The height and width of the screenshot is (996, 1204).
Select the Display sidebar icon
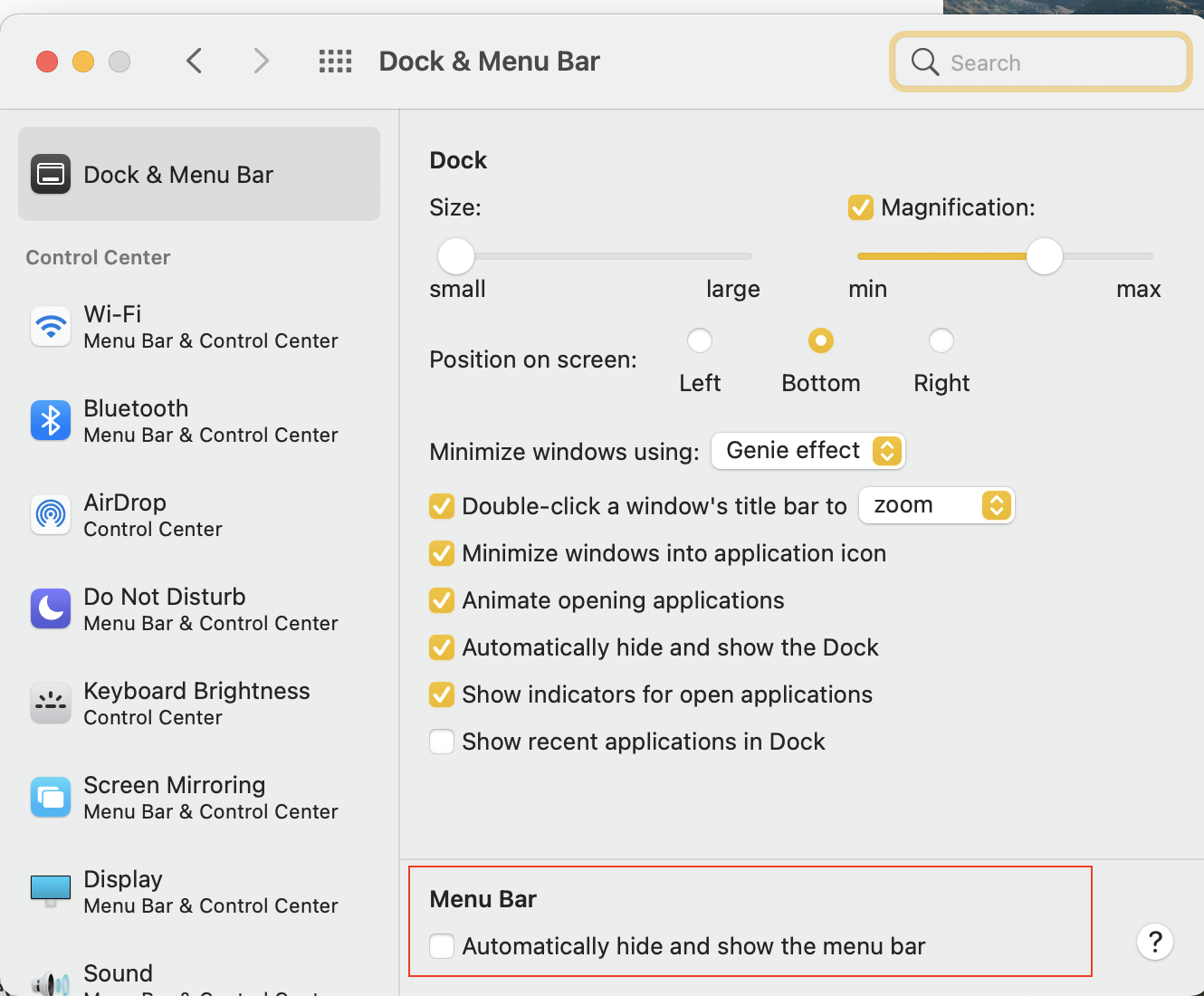click(51, 891)
